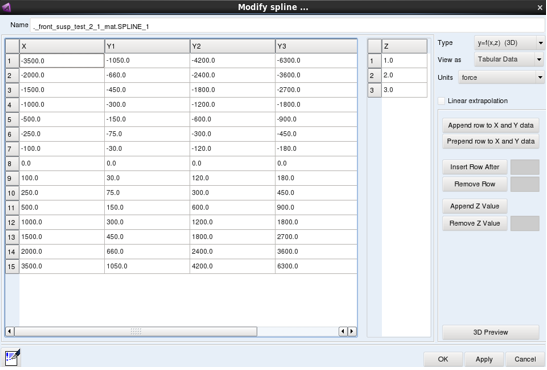Click the X cell -3500.0
This screenshot has height=370, width=547.
[62, 61]
